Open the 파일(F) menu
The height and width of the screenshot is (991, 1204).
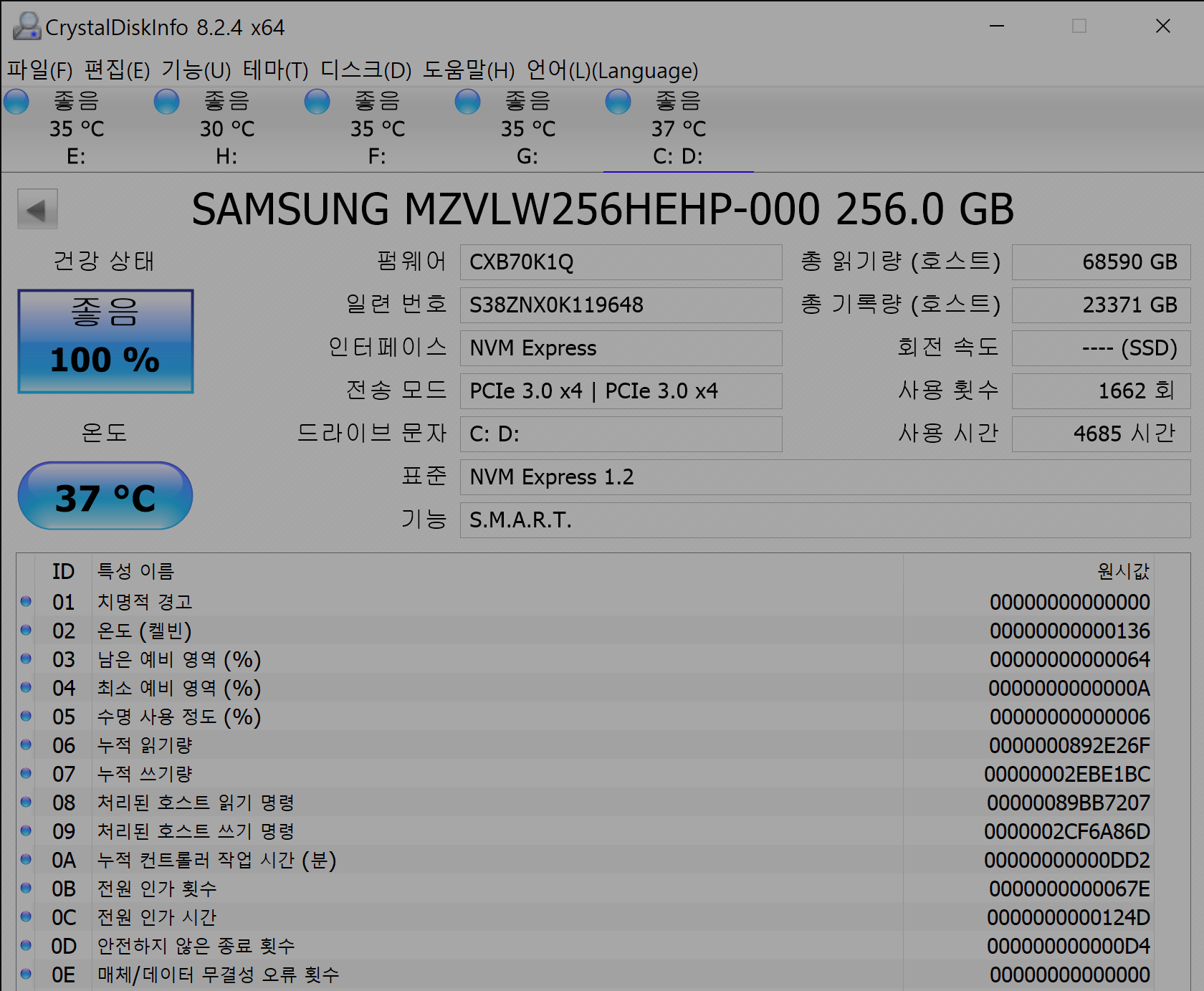(x=40, y=70)
